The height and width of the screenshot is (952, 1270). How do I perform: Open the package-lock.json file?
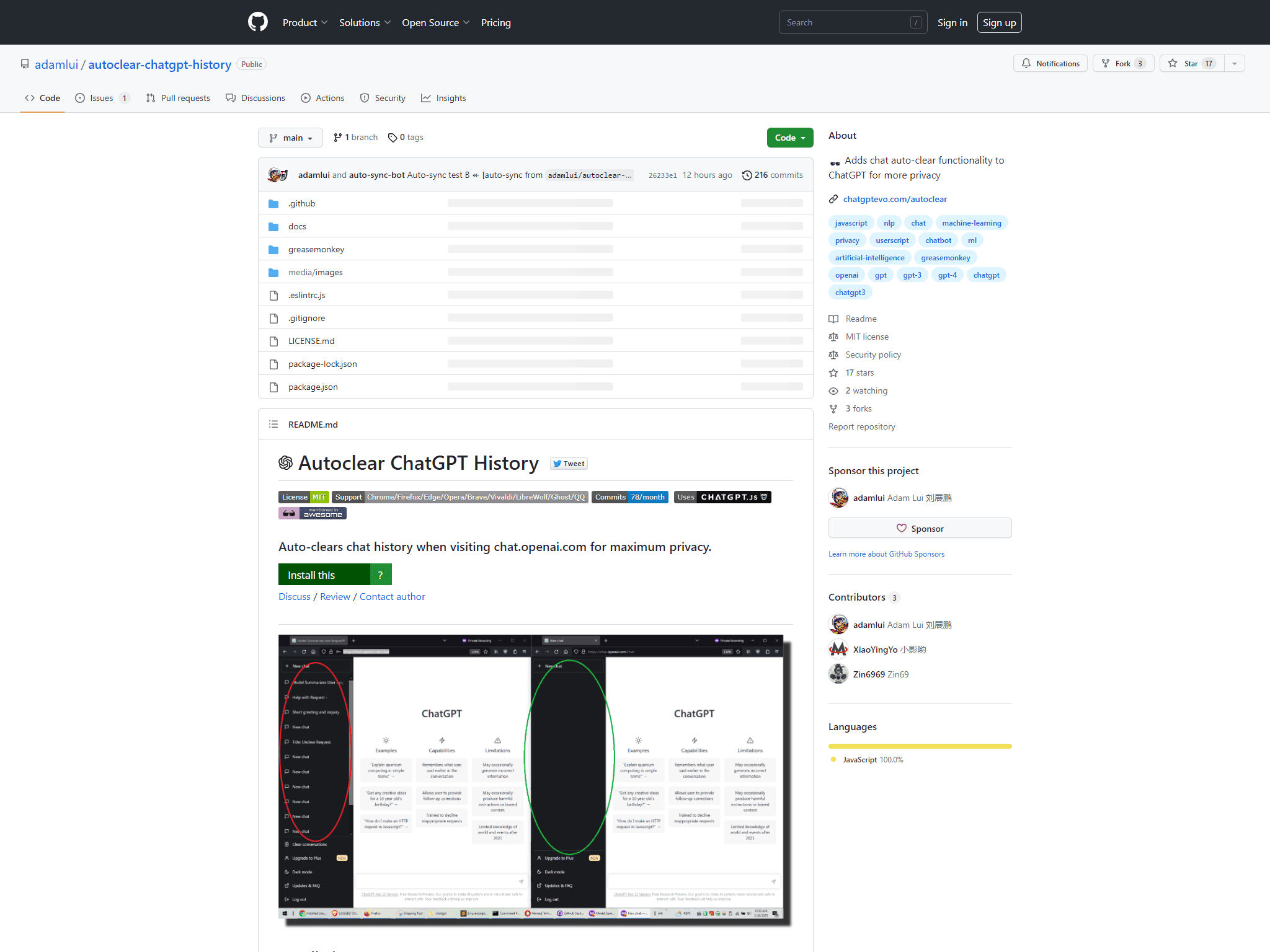[x=322, y=364]
